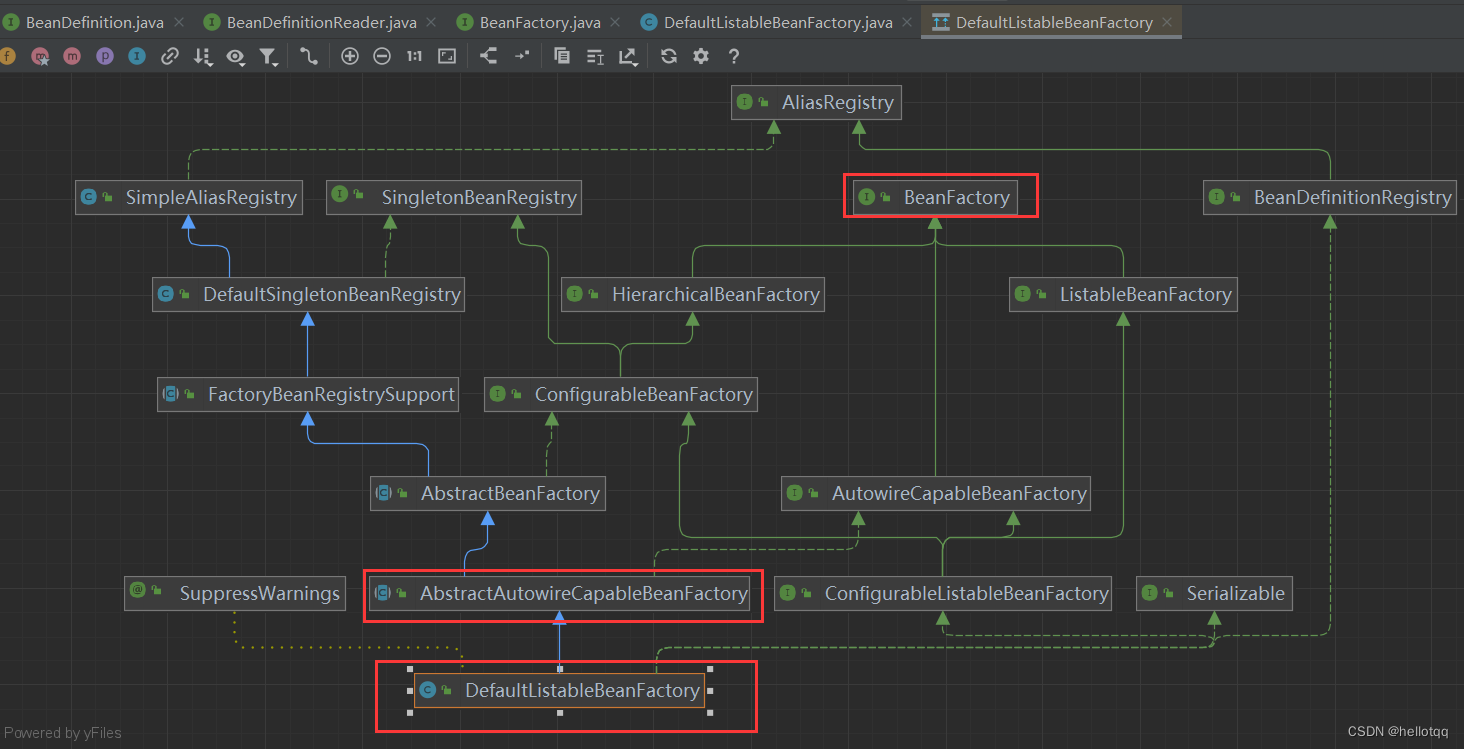The height and width of the screenshot is (749, 1464).
Task: Select the AutowireCapableBeanFactory node
Action: 936,493
